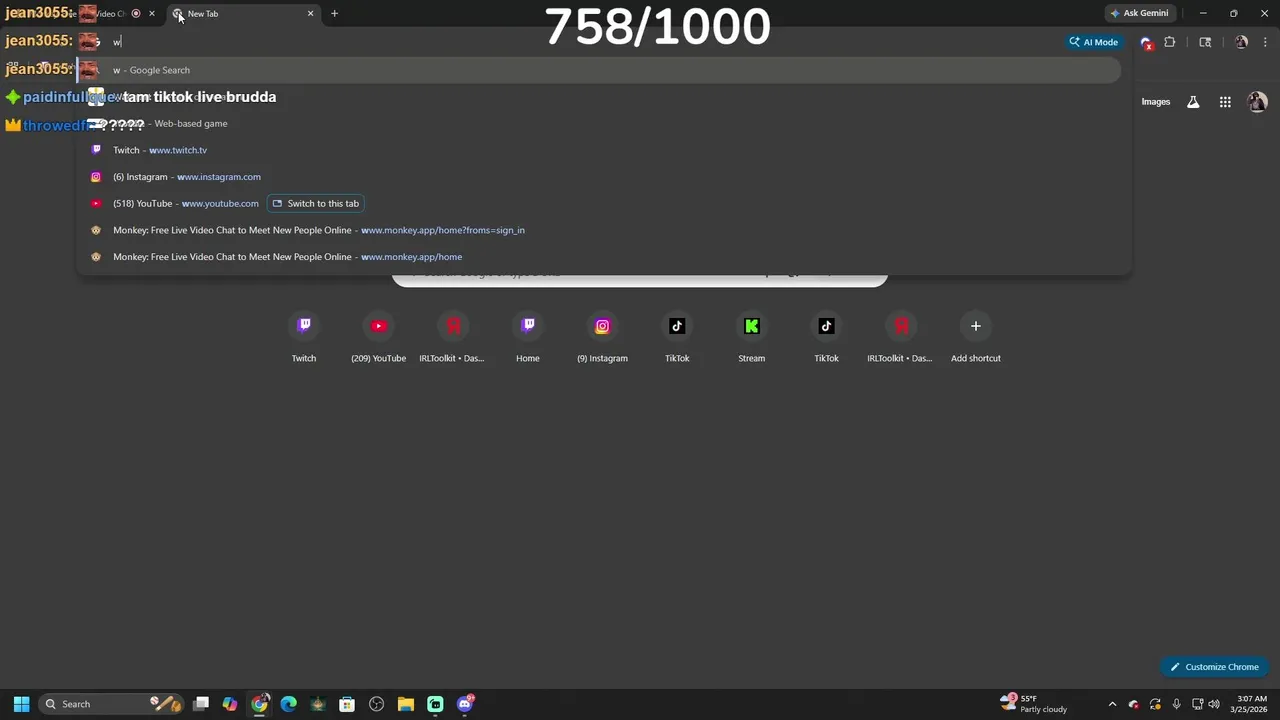
Task: Open the Google account avatar on page
Action: 1257,102
